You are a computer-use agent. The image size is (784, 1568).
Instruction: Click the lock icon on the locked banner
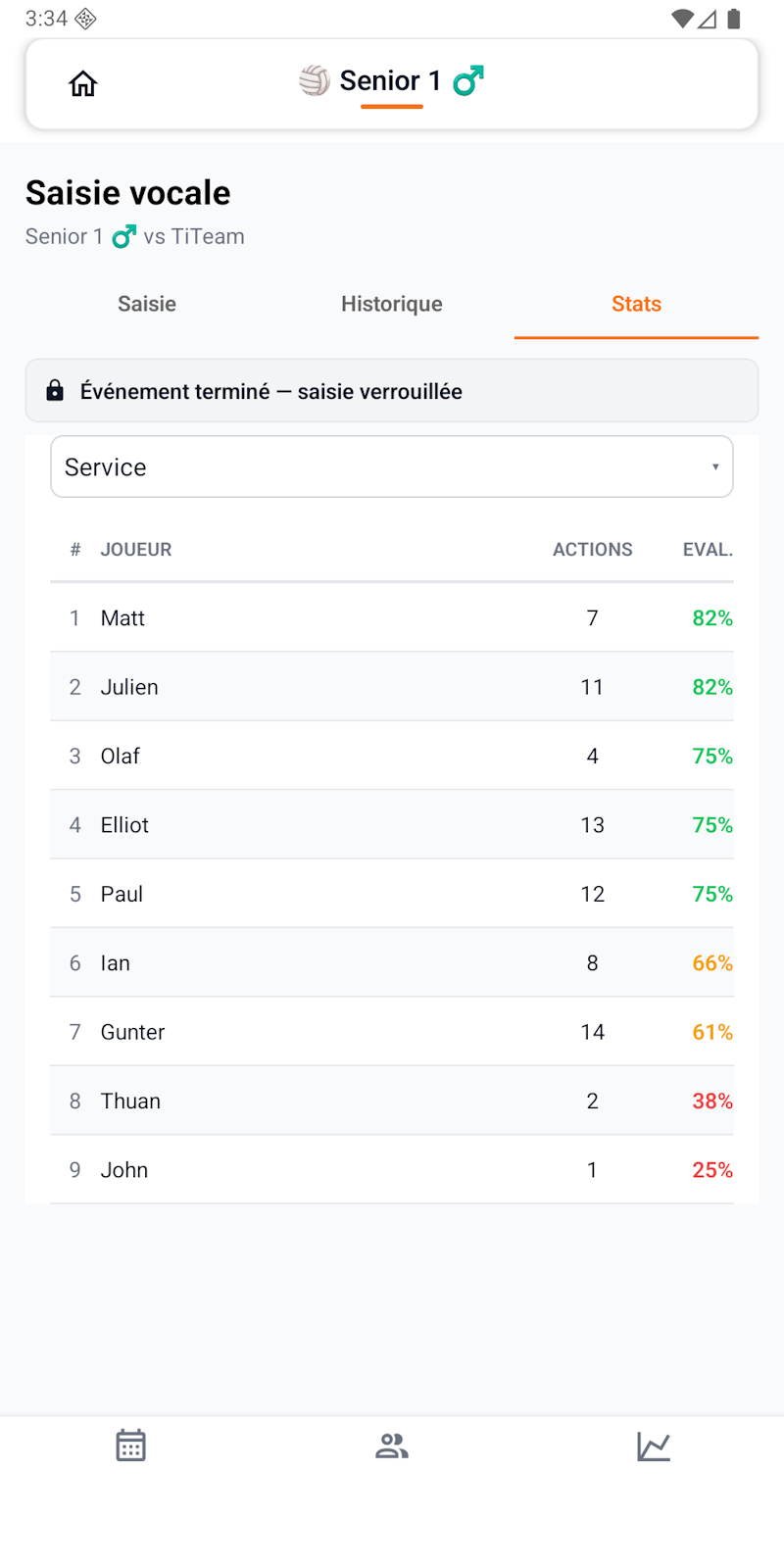[x=54, y=390]
